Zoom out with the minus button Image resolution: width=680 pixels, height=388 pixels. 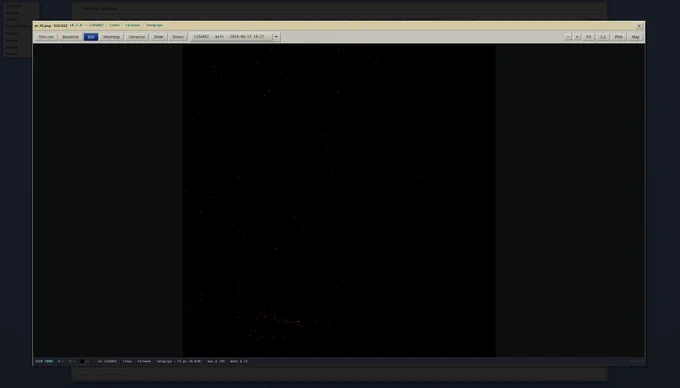[568, 37]
